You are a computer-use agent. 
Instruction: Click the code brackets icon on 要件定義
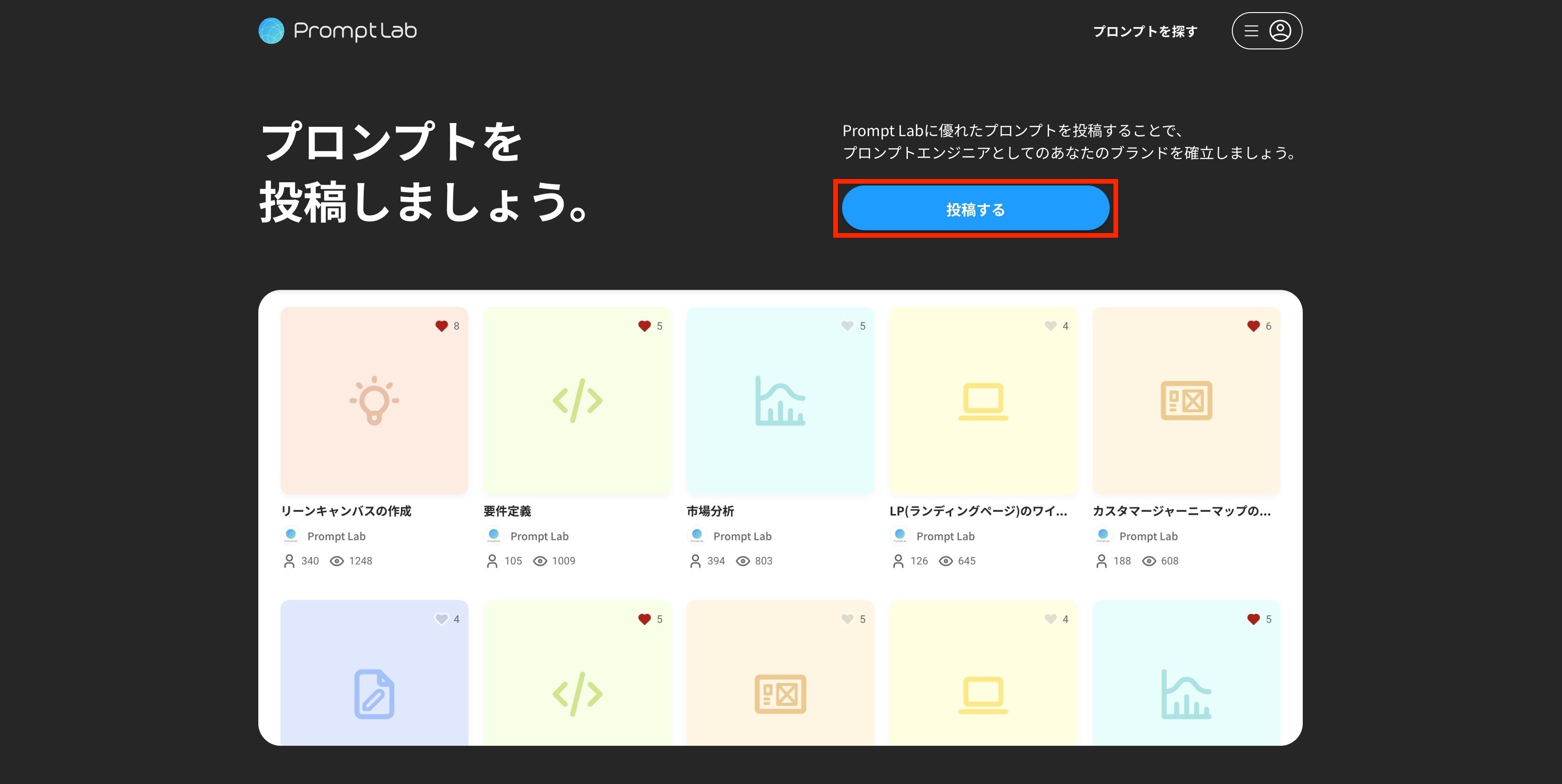[577, 401]
